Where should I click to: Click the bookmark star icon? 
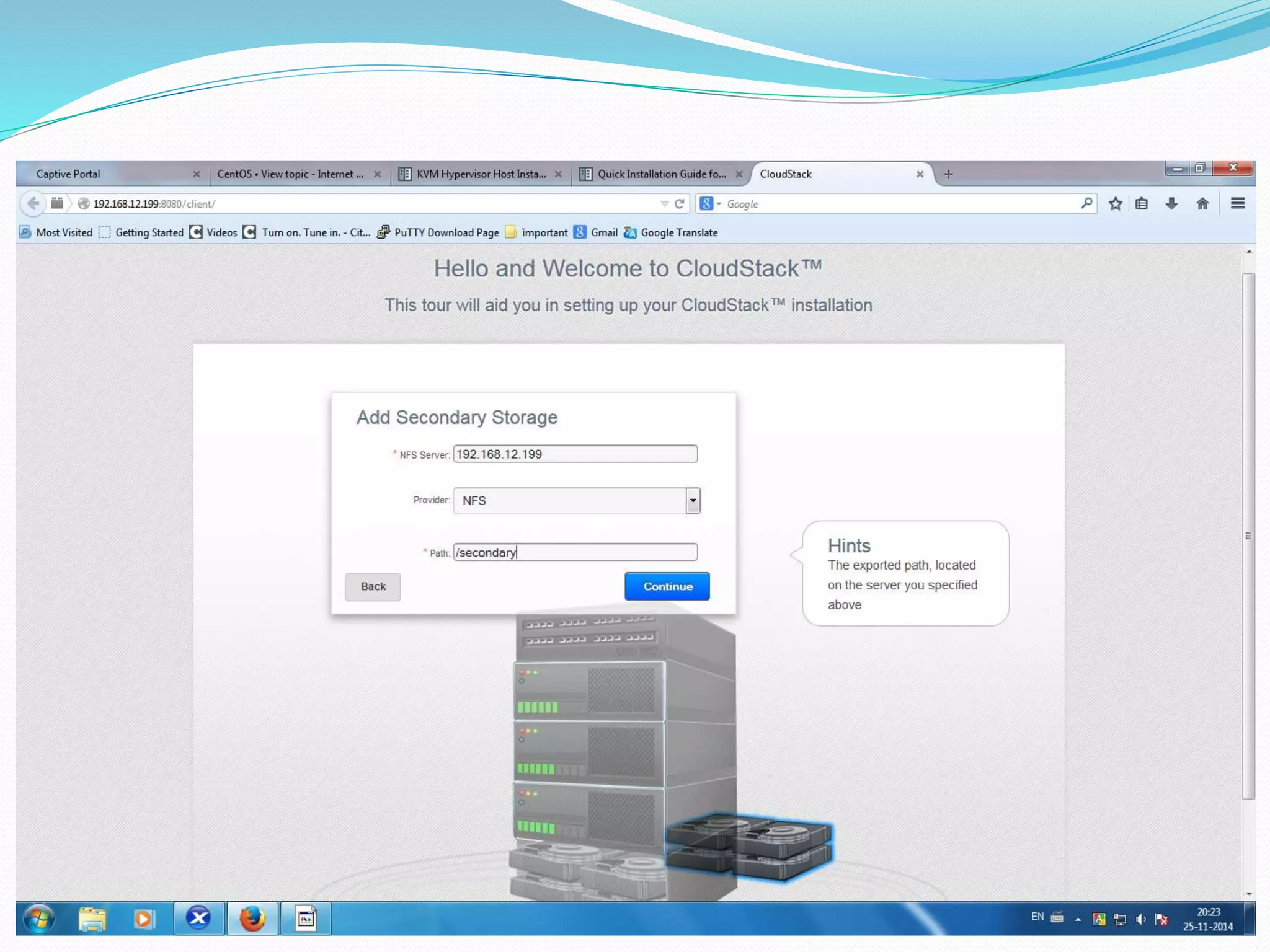[x=1115, y=204]
